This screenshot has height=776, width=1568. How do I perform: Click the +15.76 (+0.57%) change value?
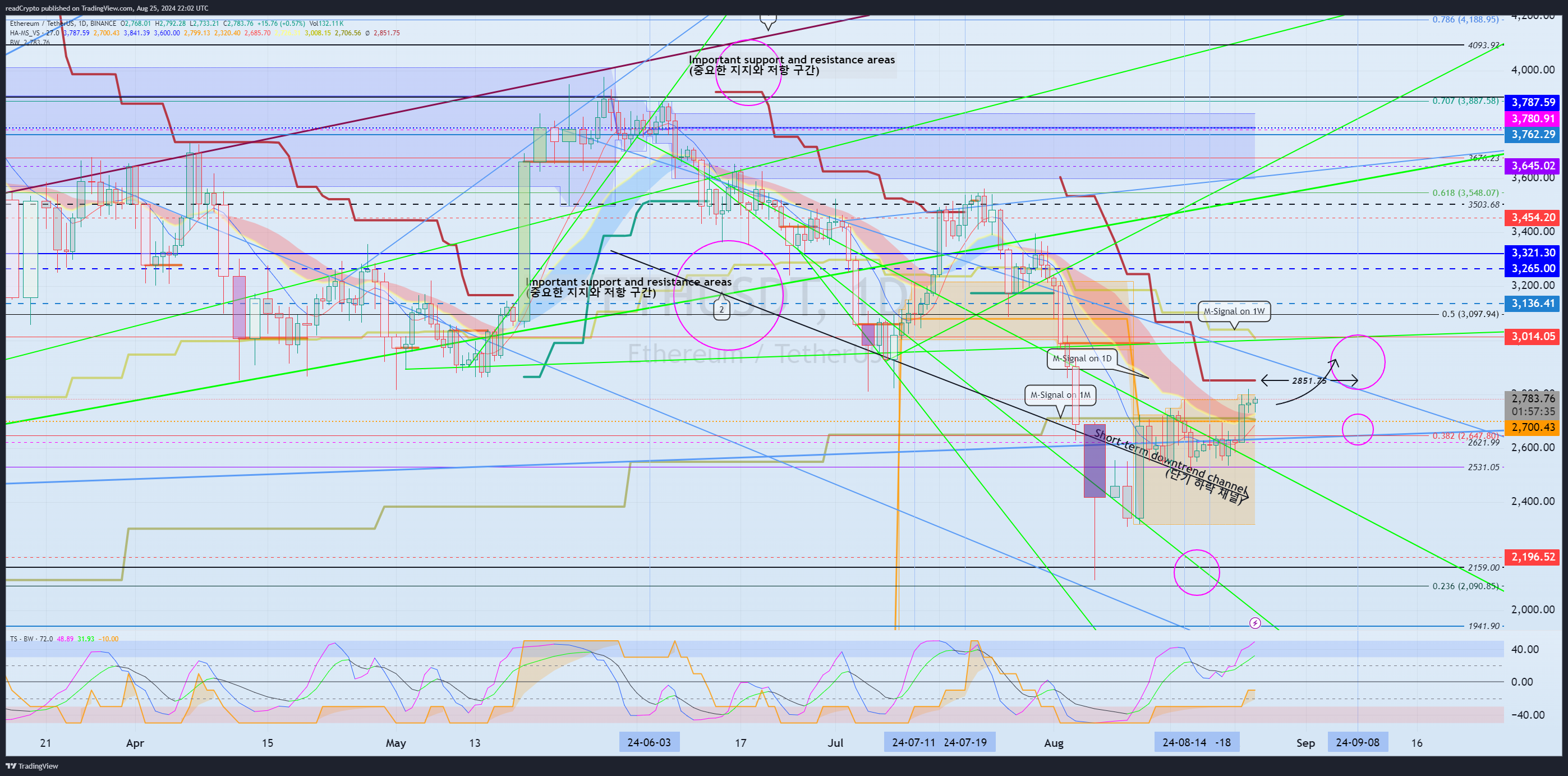pyautogui.click(x=281, y=24)
